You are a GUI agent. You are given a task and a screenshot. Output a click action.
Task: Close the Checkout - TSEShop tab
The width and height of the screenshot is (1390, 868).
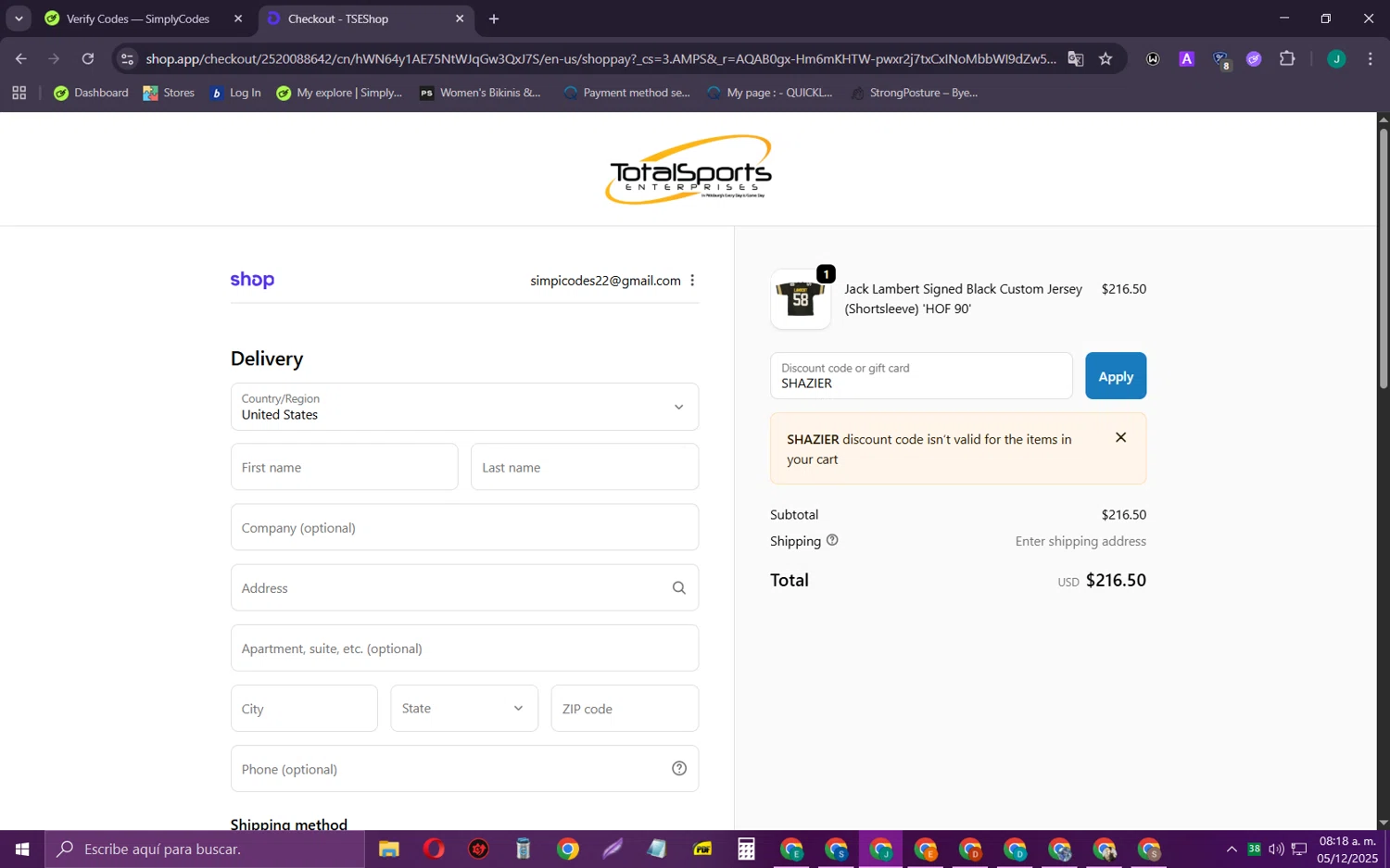[460, 19]
